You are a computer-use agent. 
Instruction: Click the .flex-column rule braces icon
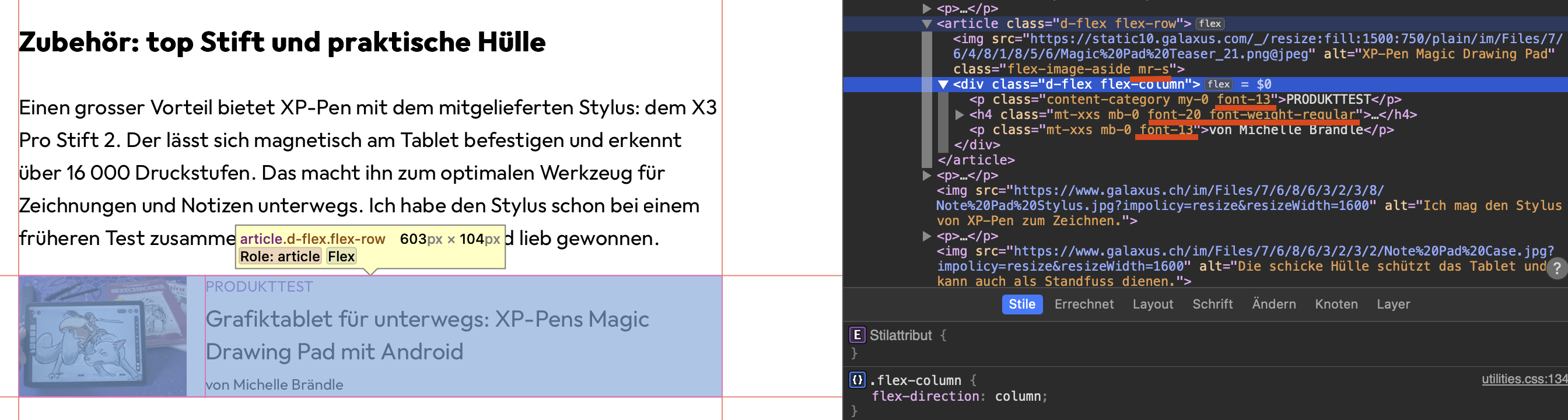857,380
